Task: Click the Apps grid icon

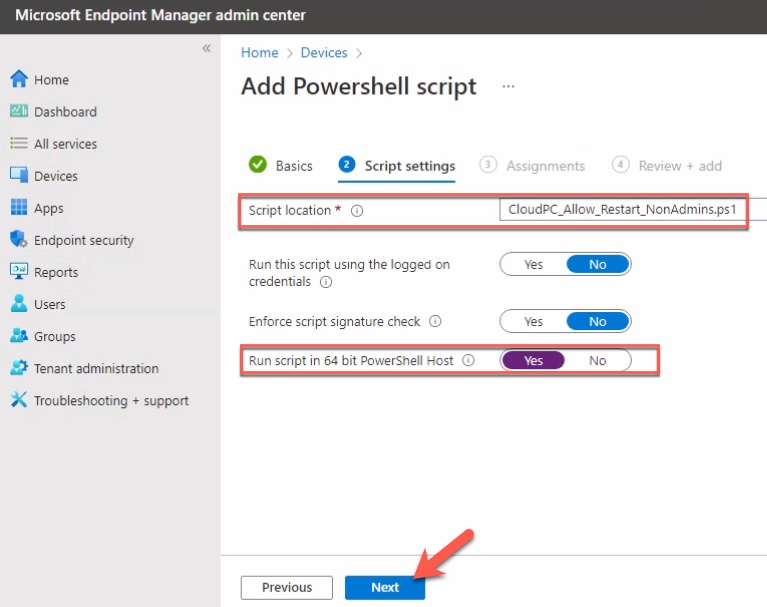Action: 19,207
